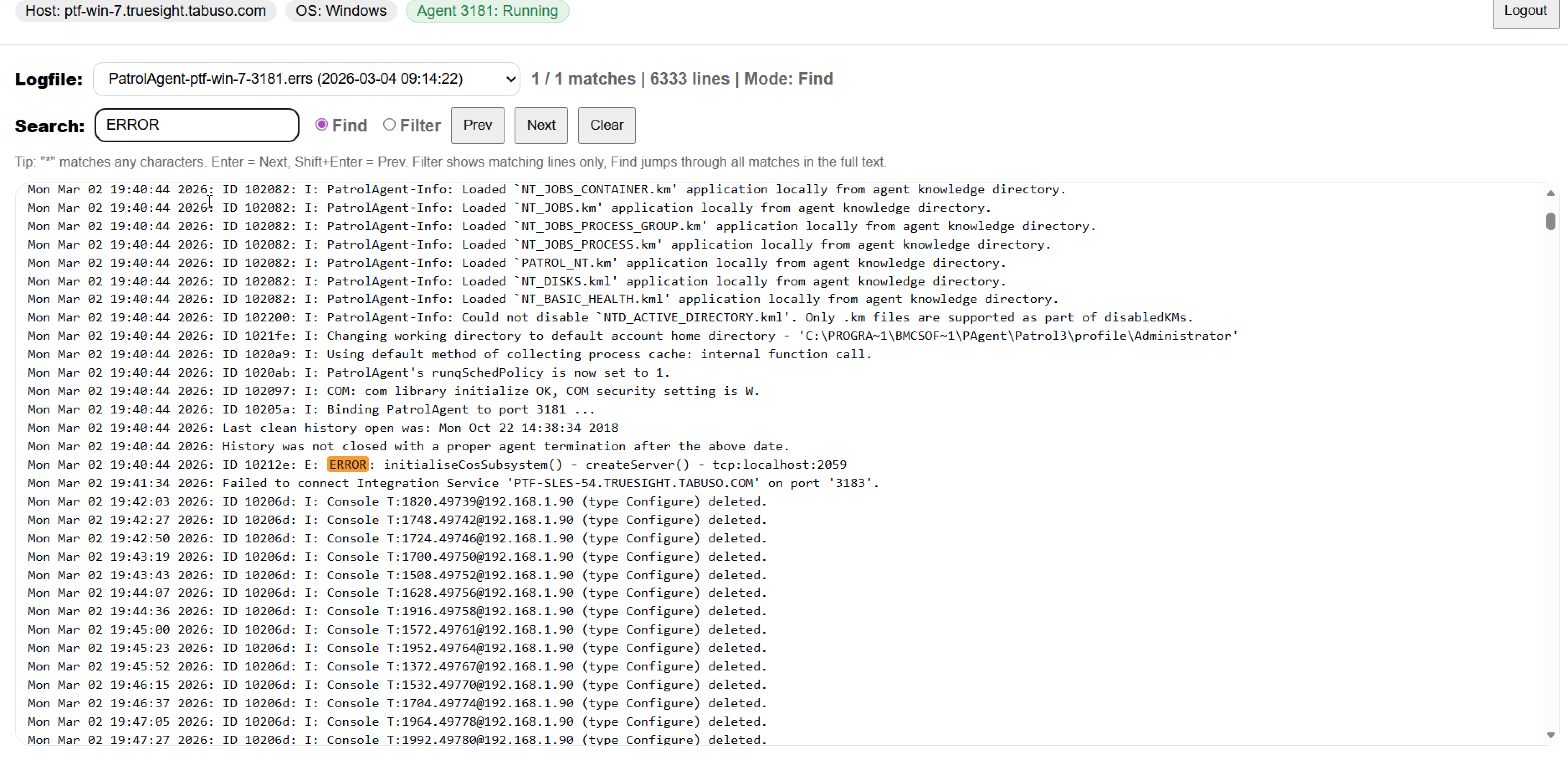Click the Host ptf-win-7 badge
The height and width of the screenshot is (760, 1568).
[x=146, y=11]
